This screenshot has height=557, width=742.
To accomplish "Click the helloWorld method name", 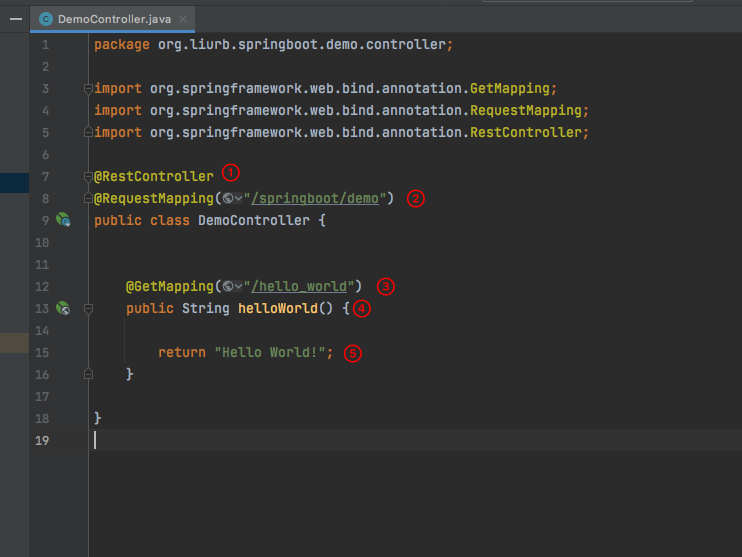I will click(278, 309).
